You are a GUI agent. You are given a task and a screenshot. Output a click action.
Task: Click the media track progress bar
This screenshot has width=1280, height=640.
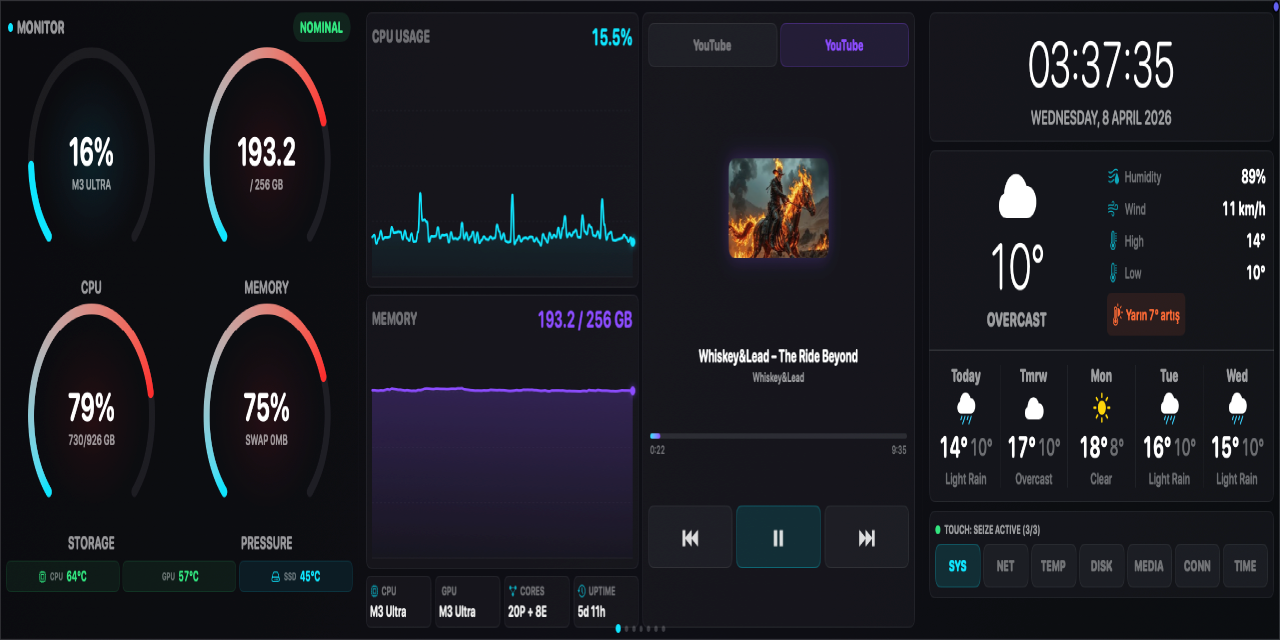[778, 436]
